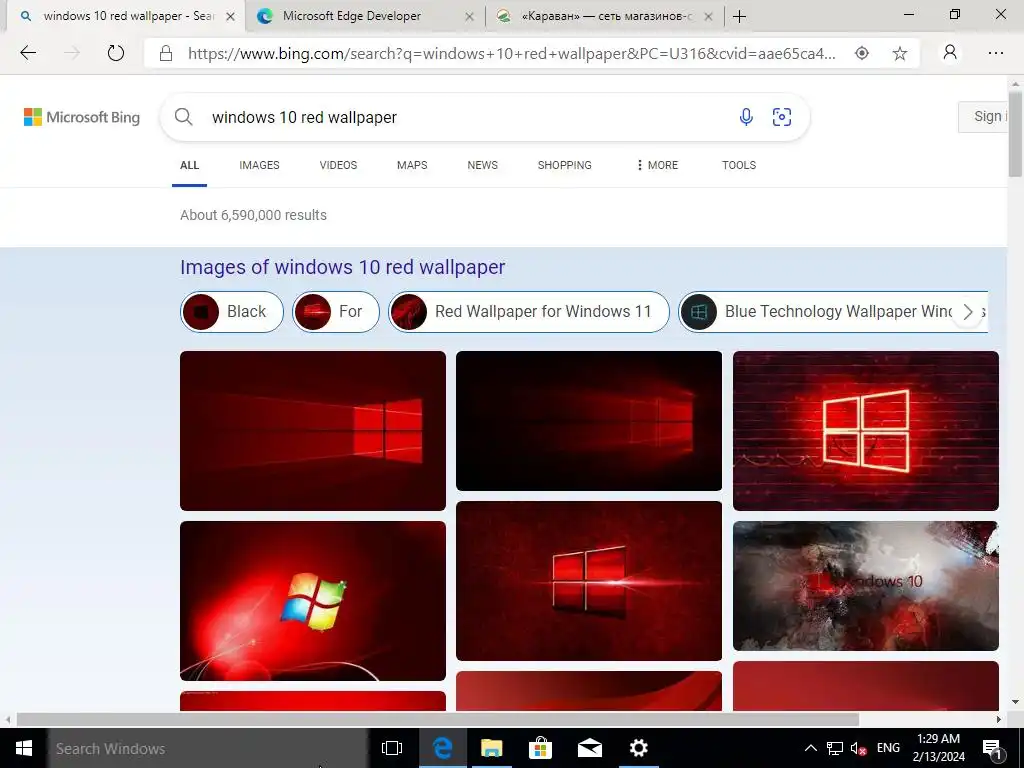Go to Microsoft Bing home logo
Image resolution: width=1024 pixels, height=768 pixels.
[82, 117]
